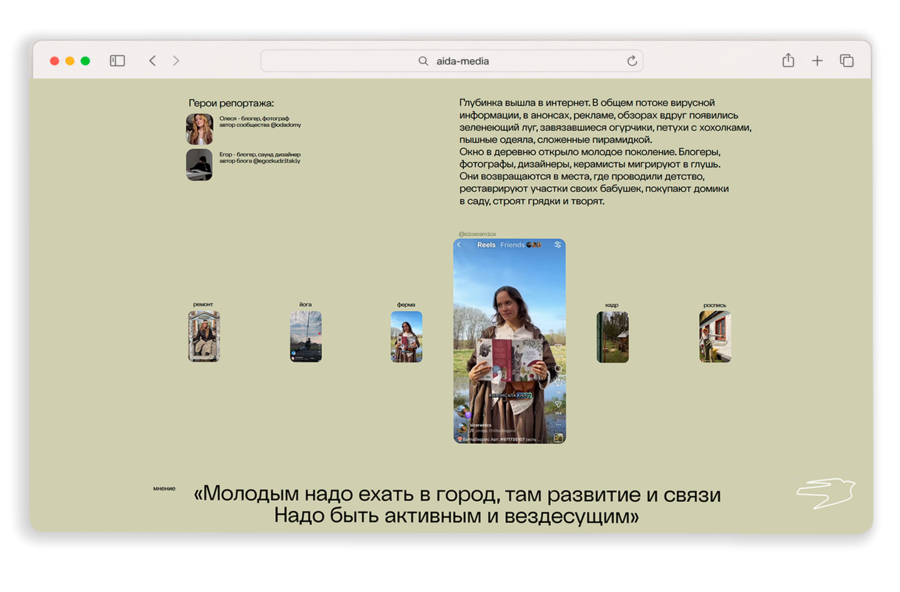Select the роспись video thumbnail
This screenshot has width=900, height=592.
(x=715, y=336)
